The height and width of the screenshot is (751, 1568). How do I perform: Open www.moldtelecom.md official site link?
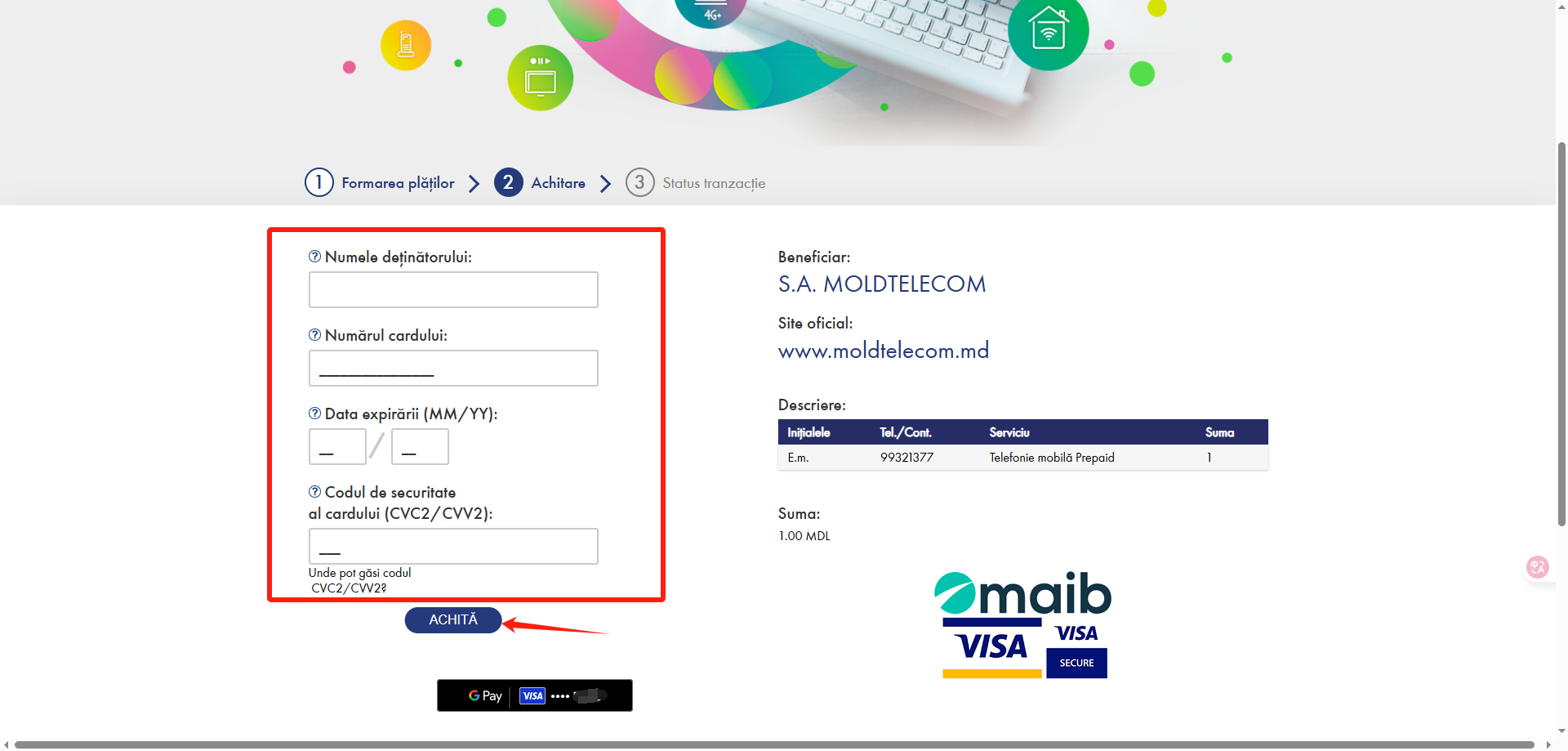coord(884,351)
